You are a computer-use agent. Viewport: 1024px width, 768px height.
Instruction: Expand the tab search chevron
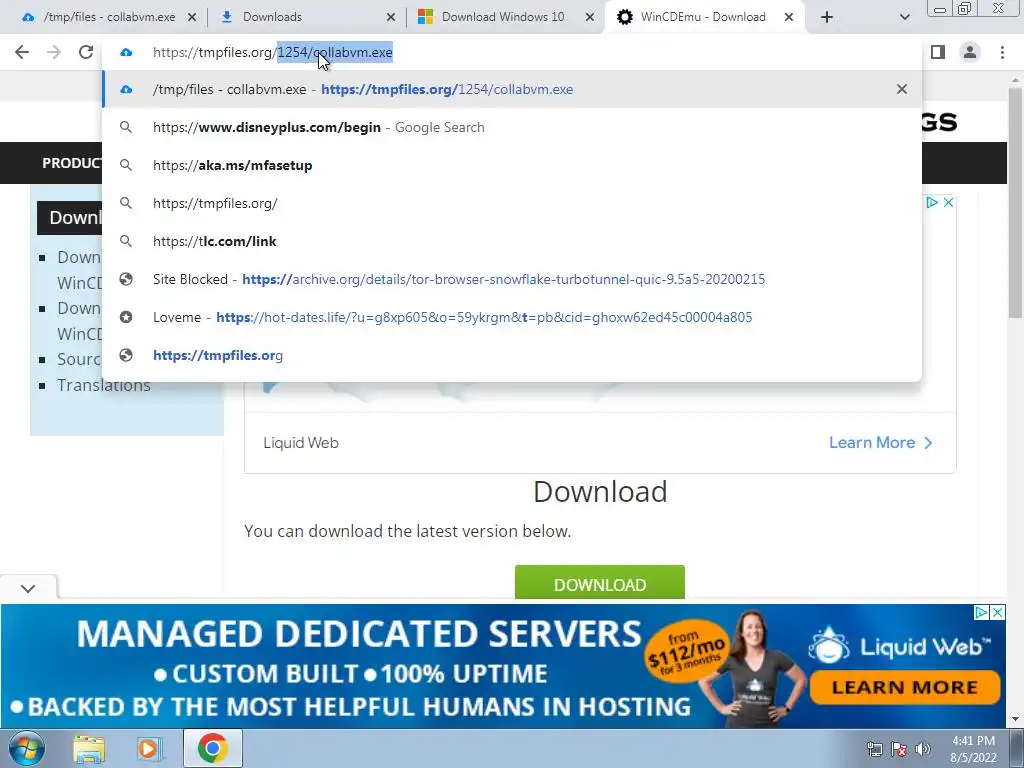[x=904, y=17]
